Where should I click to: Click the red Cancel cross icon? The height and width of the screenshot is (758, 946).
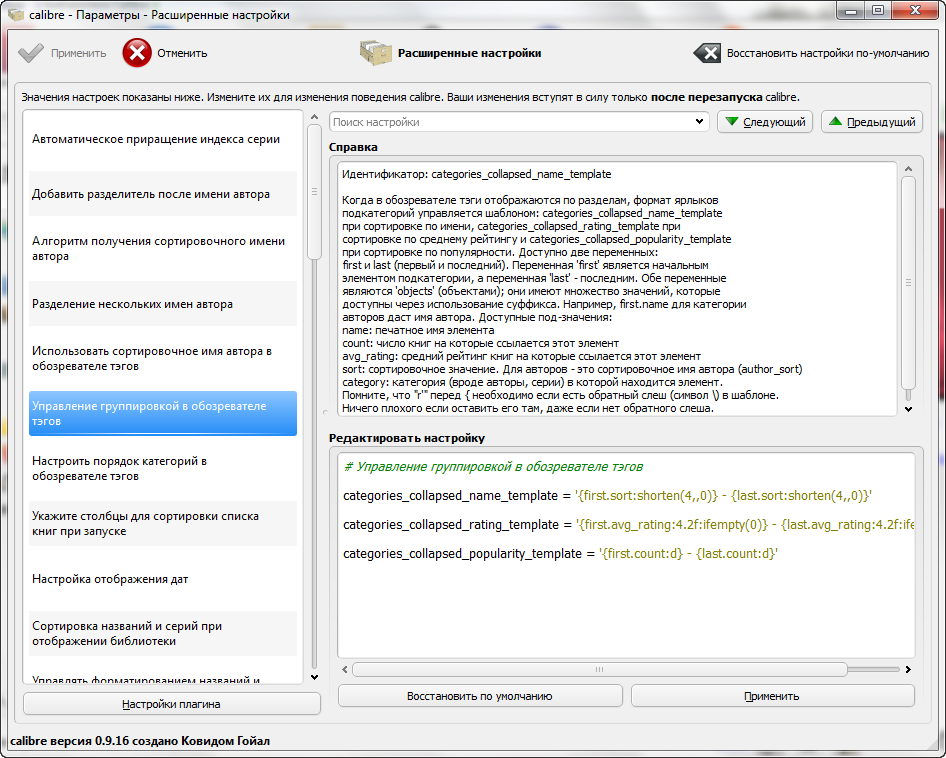click(137, 53)
